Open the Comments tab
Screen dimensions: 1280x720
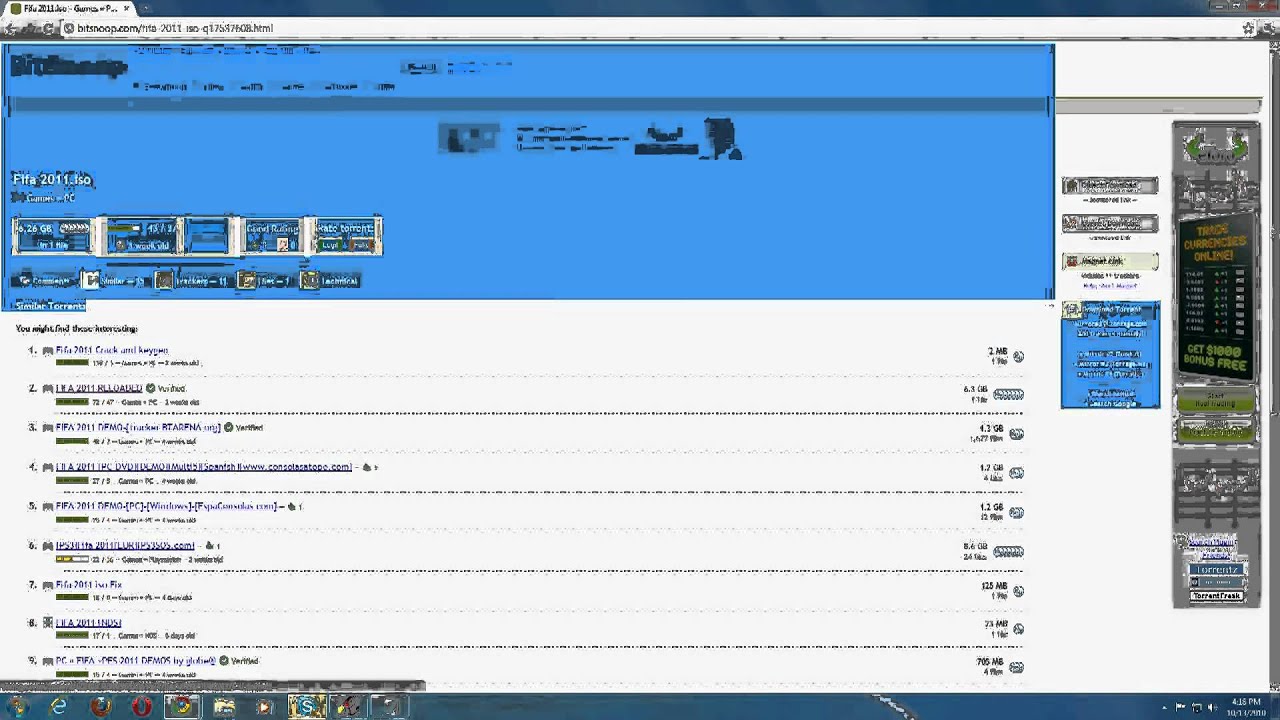coord(44,281)
